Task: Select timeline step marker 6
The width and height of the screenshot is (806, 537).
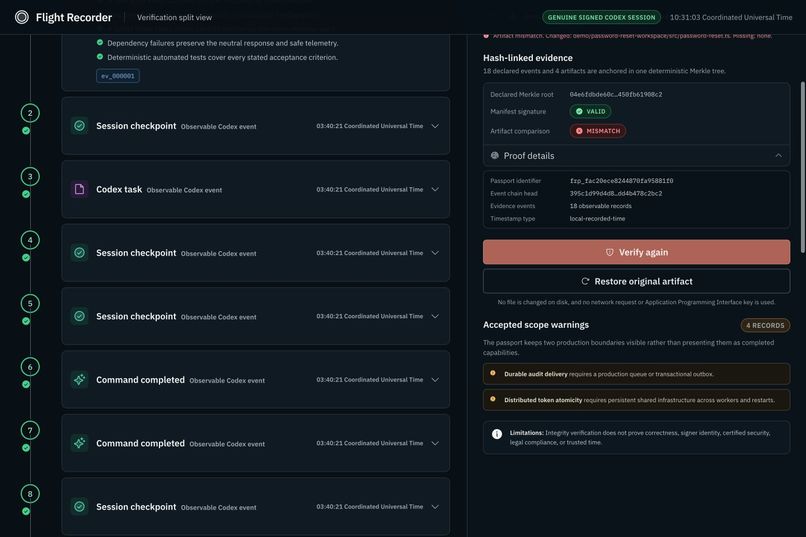Action: coord(30,367)
